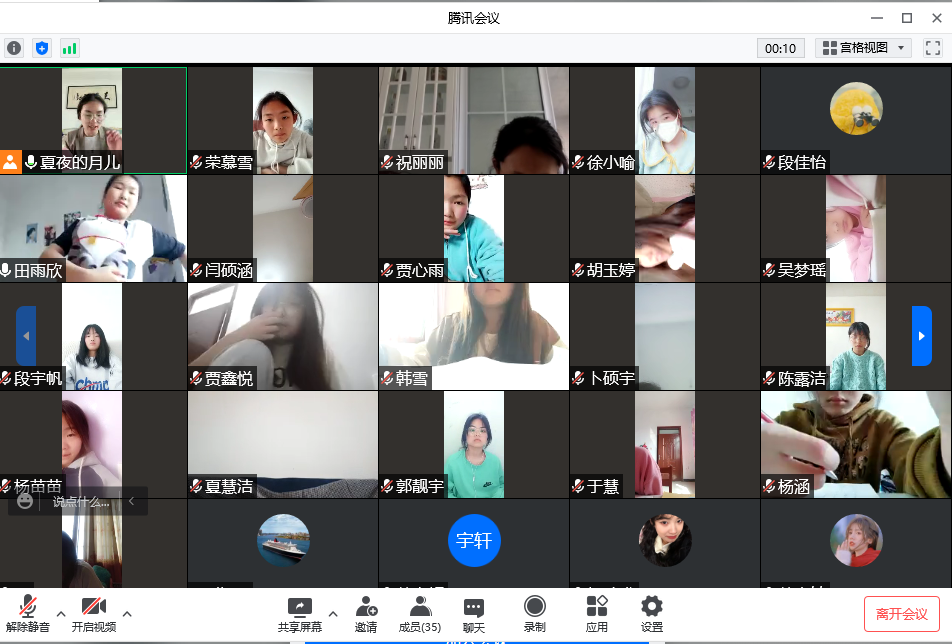Expand the 宫格视图 layout dropdown

tap(863, 48)
